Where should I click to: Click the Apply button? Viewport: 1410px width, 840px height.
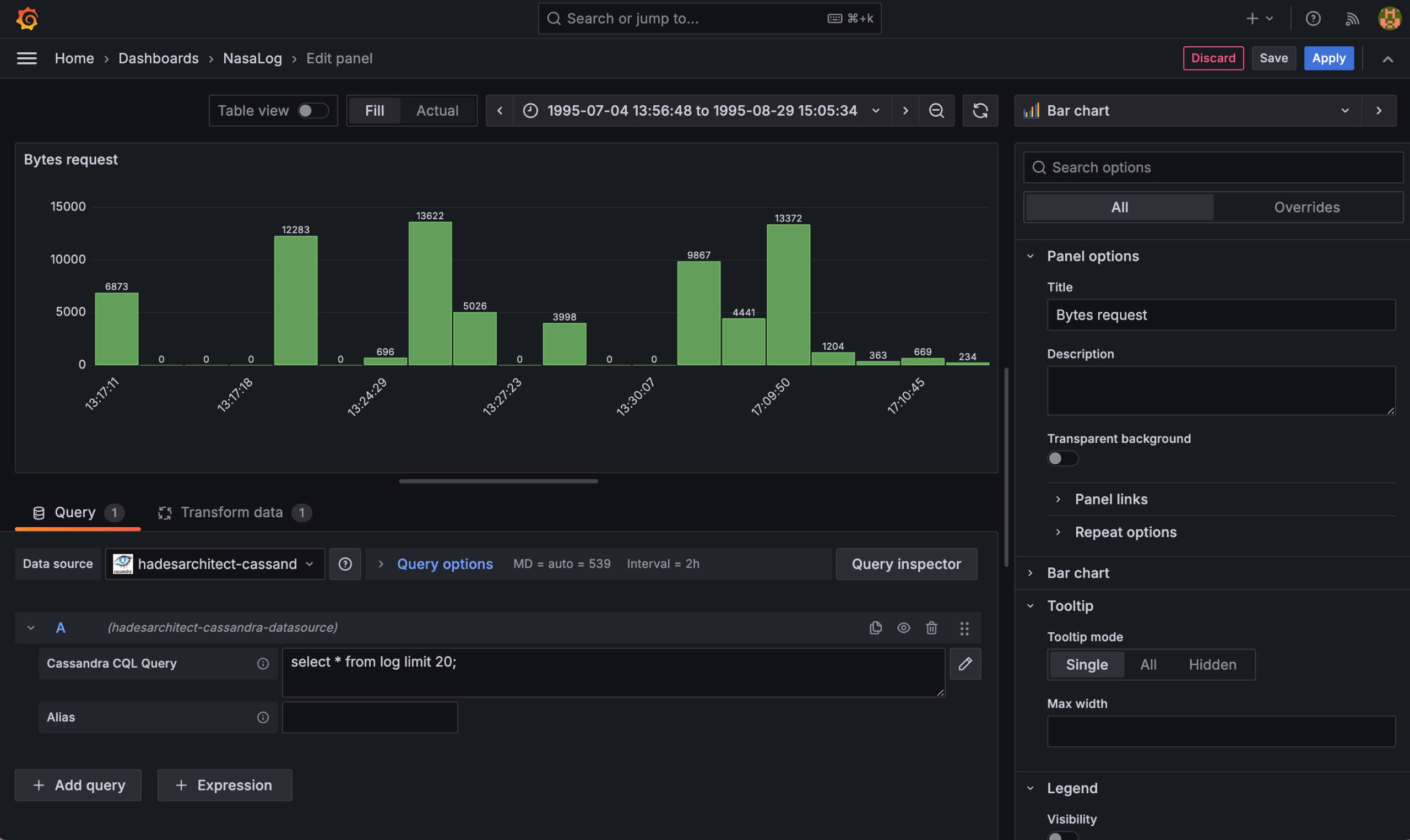click(x=1328, y=58)
